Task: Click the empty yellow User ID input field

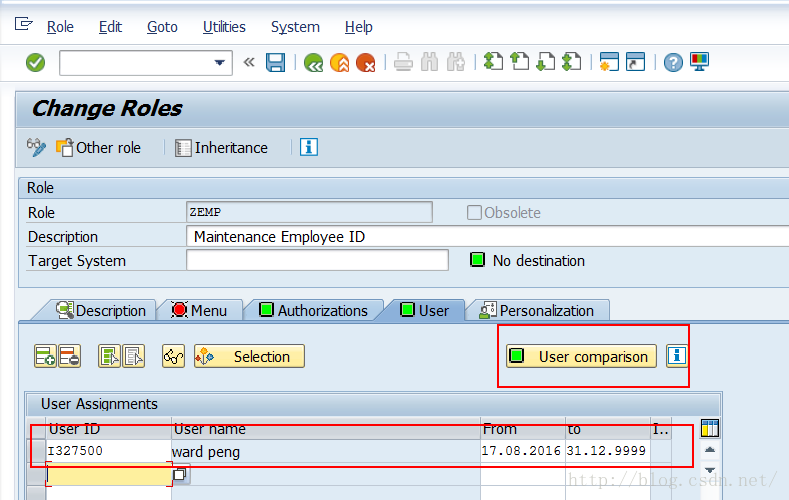Action: (109, 474)
